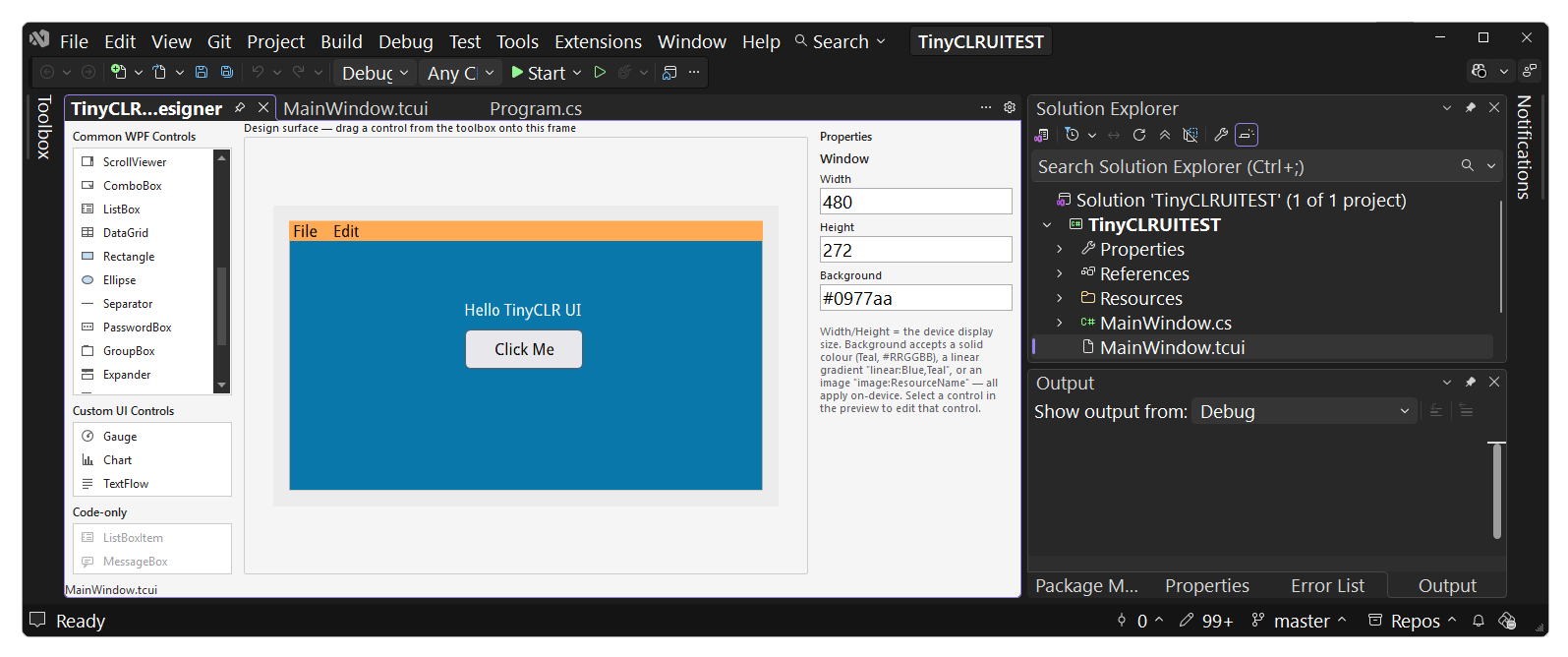
Task: Collapse All nodes in Solution Explorer
Action: (x=1165, y=135)
